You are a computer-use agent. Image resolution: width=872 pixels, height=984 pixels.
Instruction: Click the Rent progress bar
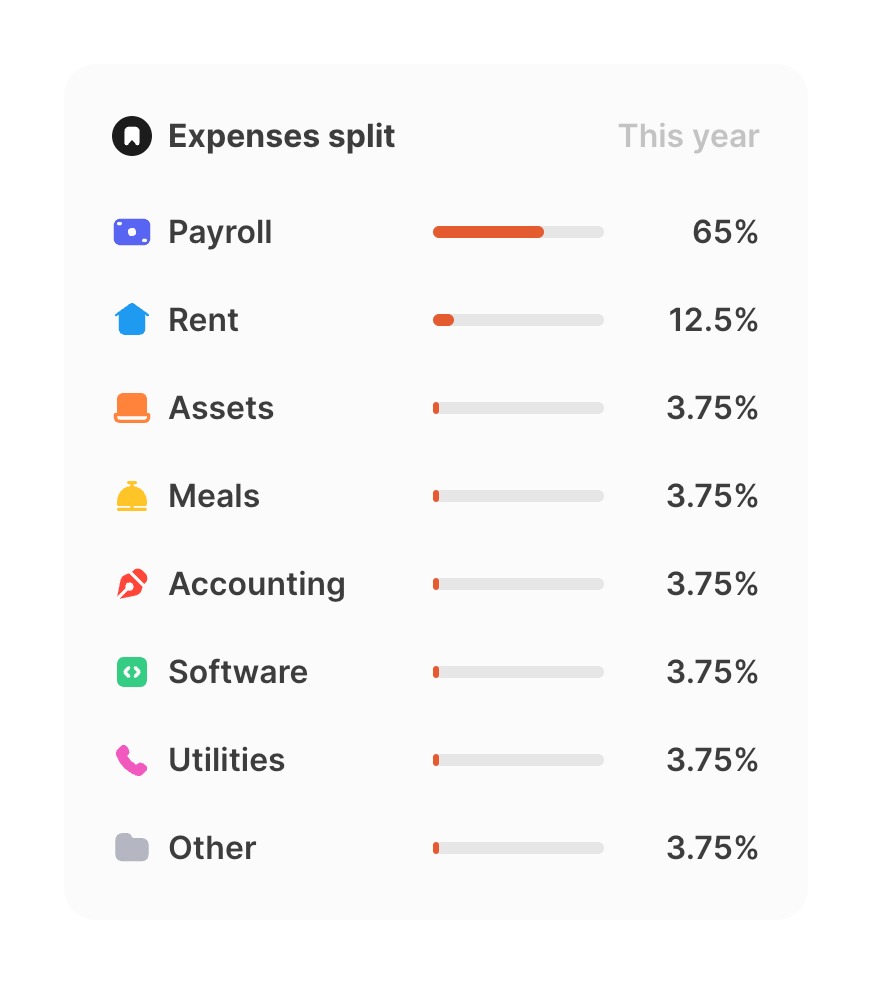click(x=518, y=319)
